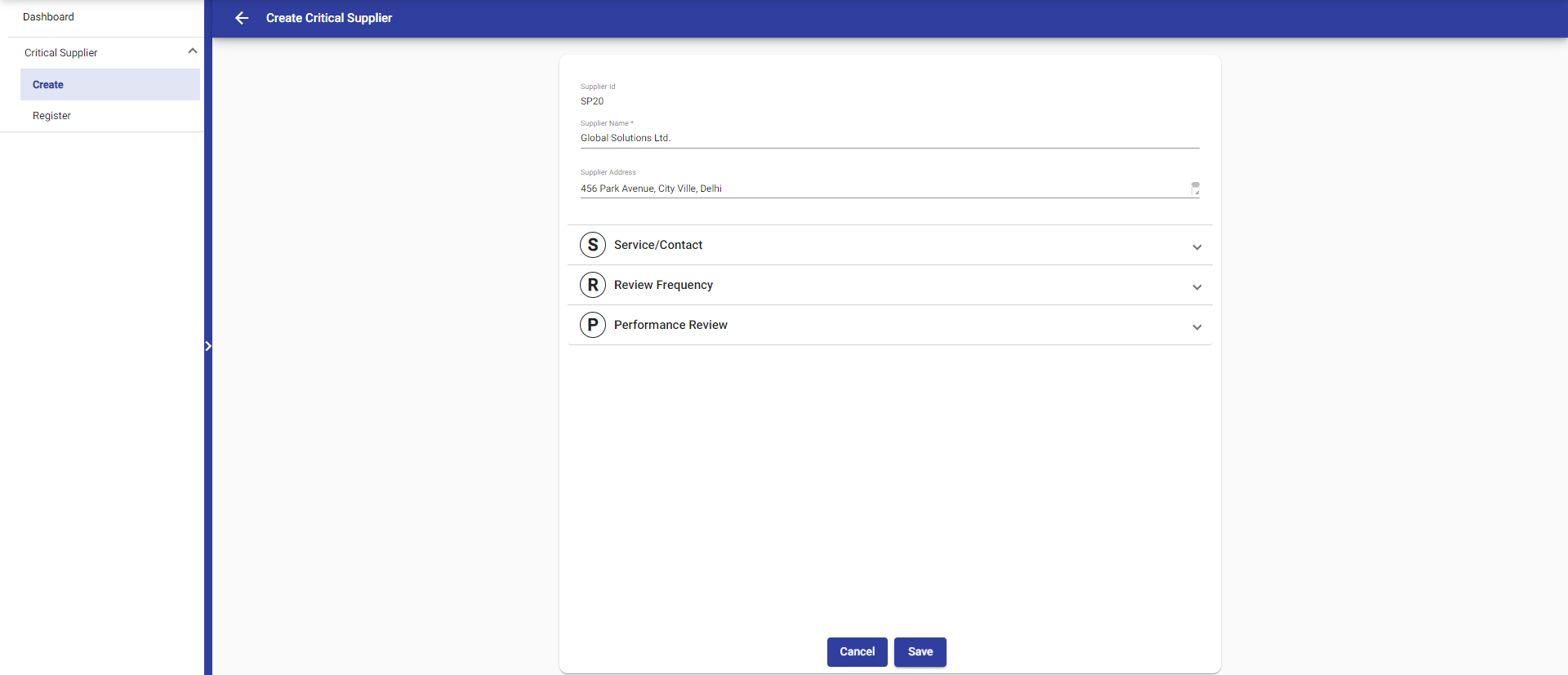Click the Review Frequency heading text
The image size is (1568, 675).
663,285
